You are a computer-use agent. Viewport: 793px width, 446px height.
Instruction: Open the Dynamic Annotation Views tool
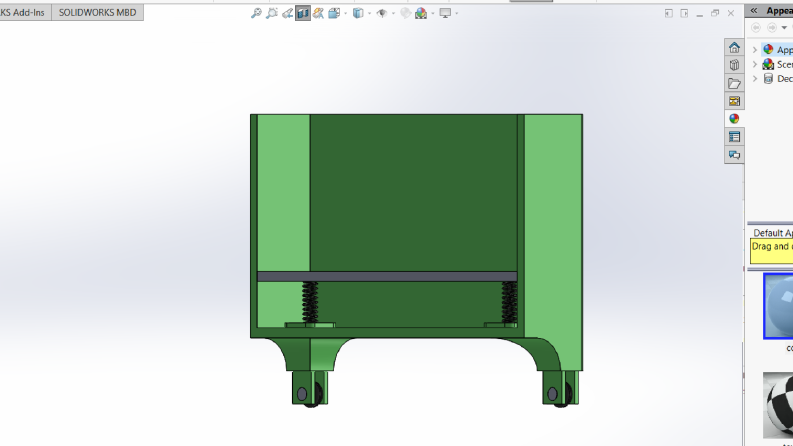click(318, 13)
